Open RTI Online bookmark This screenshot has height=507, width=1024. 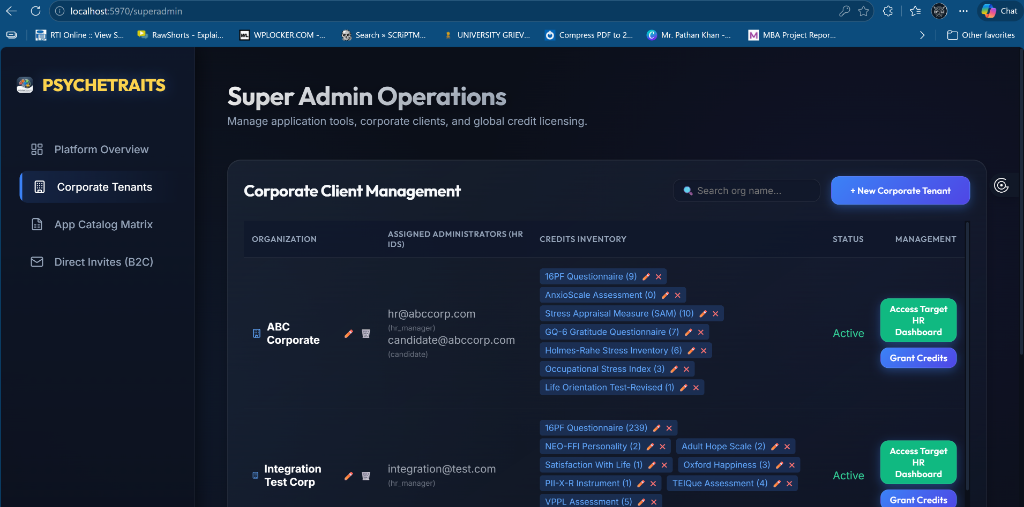pyautogui.click(x=80, y=35)
